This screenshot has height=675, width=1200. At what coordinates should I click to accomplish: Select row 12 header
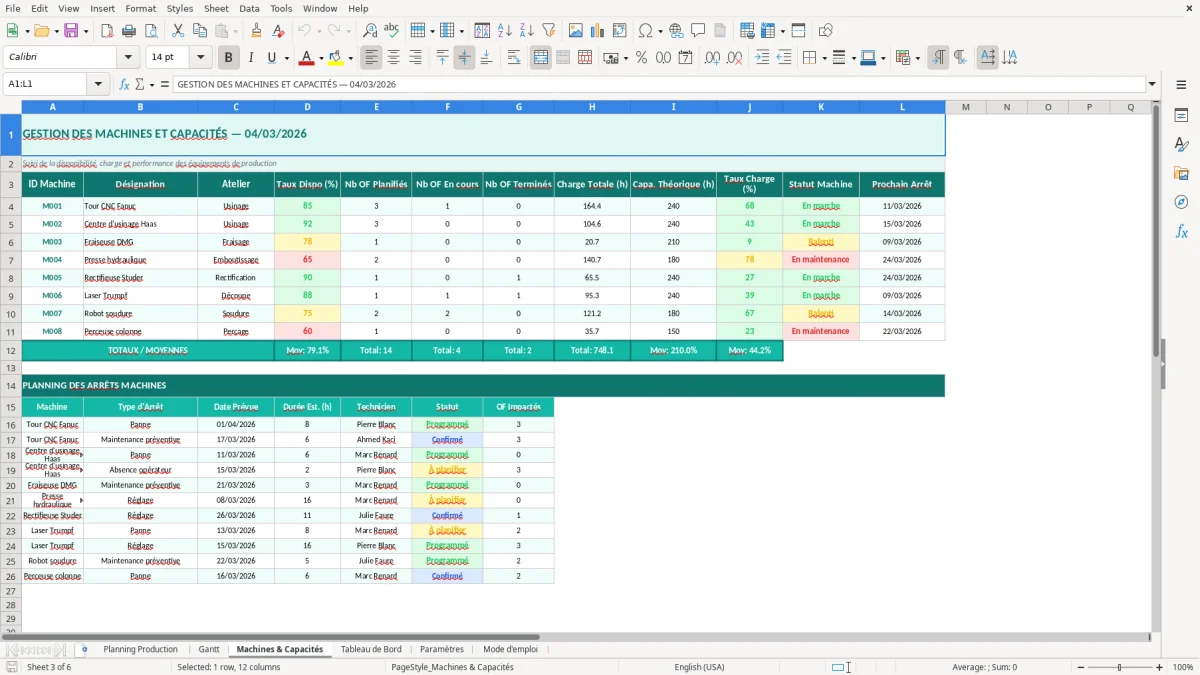[10, 350]
